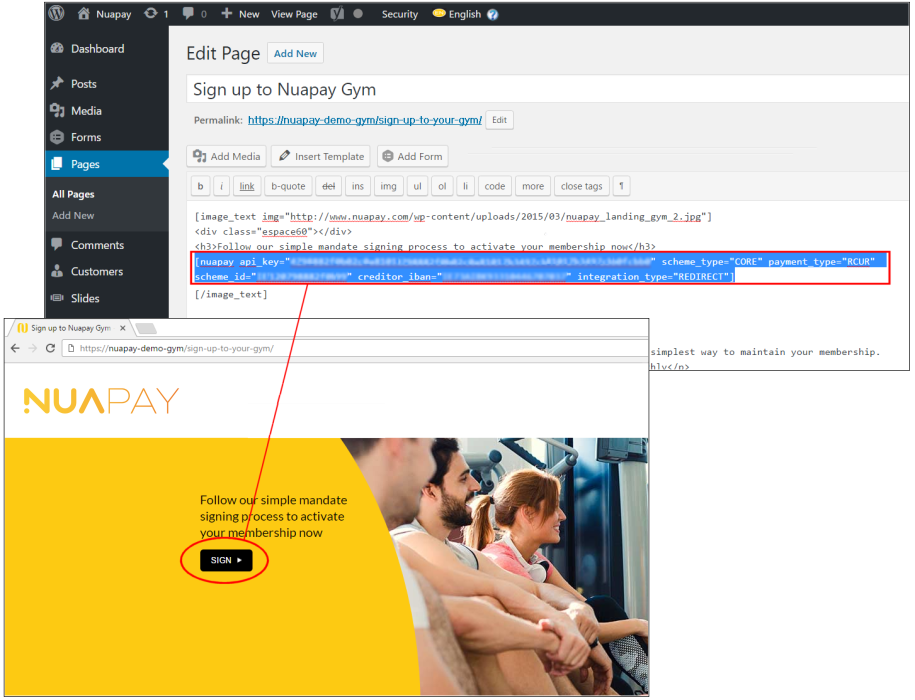The height and width of the screenshot is (700, 915).
Task: Click the Comments bubble icon in sidebar
Action: pos(57,244)
